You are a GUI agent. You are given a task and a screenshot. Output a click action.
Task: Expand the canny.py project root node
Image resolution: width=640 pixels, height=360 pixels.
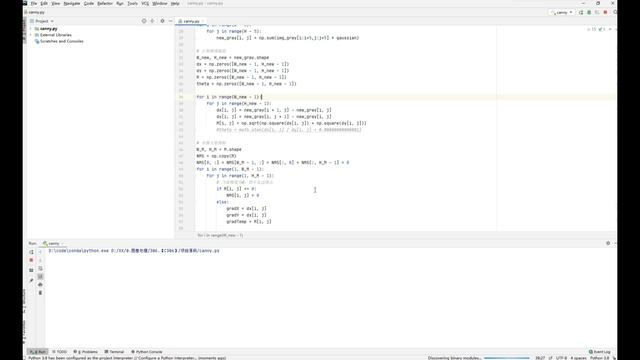31,29
